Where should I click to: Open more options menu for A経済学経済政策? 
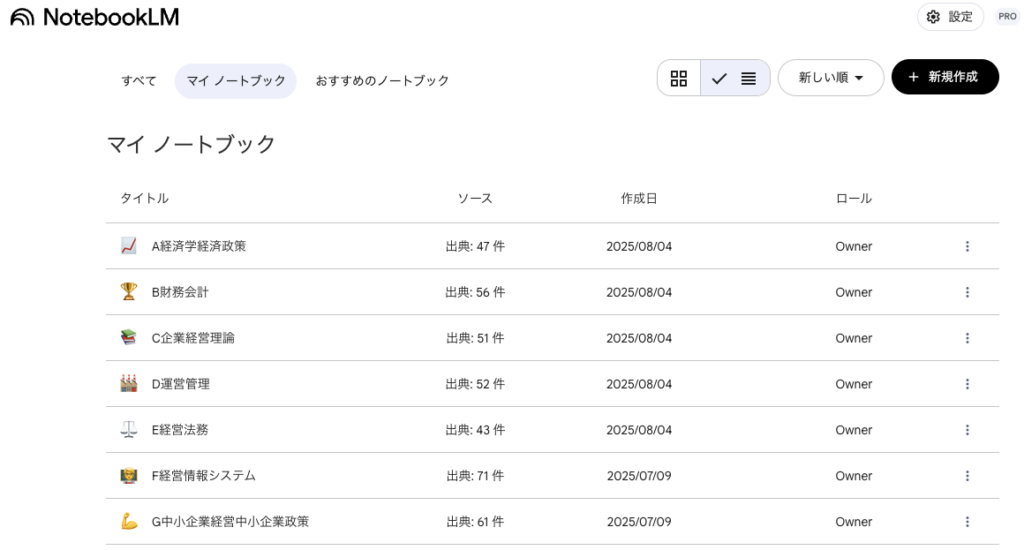pos(967,246)
